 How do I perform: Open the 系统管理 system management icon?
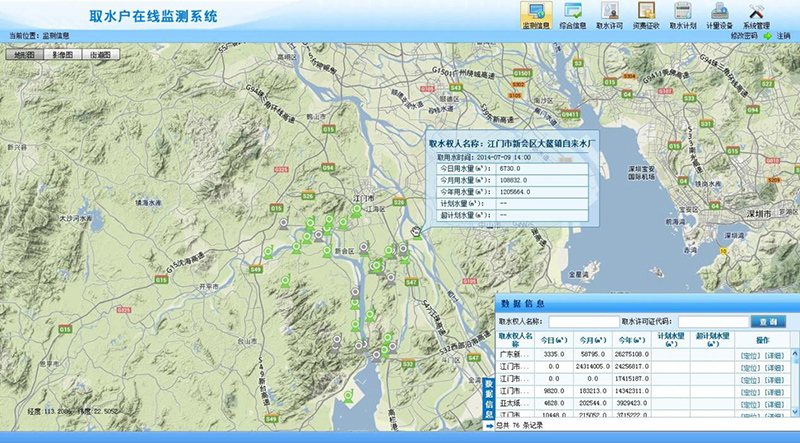(x=757, y=14)
